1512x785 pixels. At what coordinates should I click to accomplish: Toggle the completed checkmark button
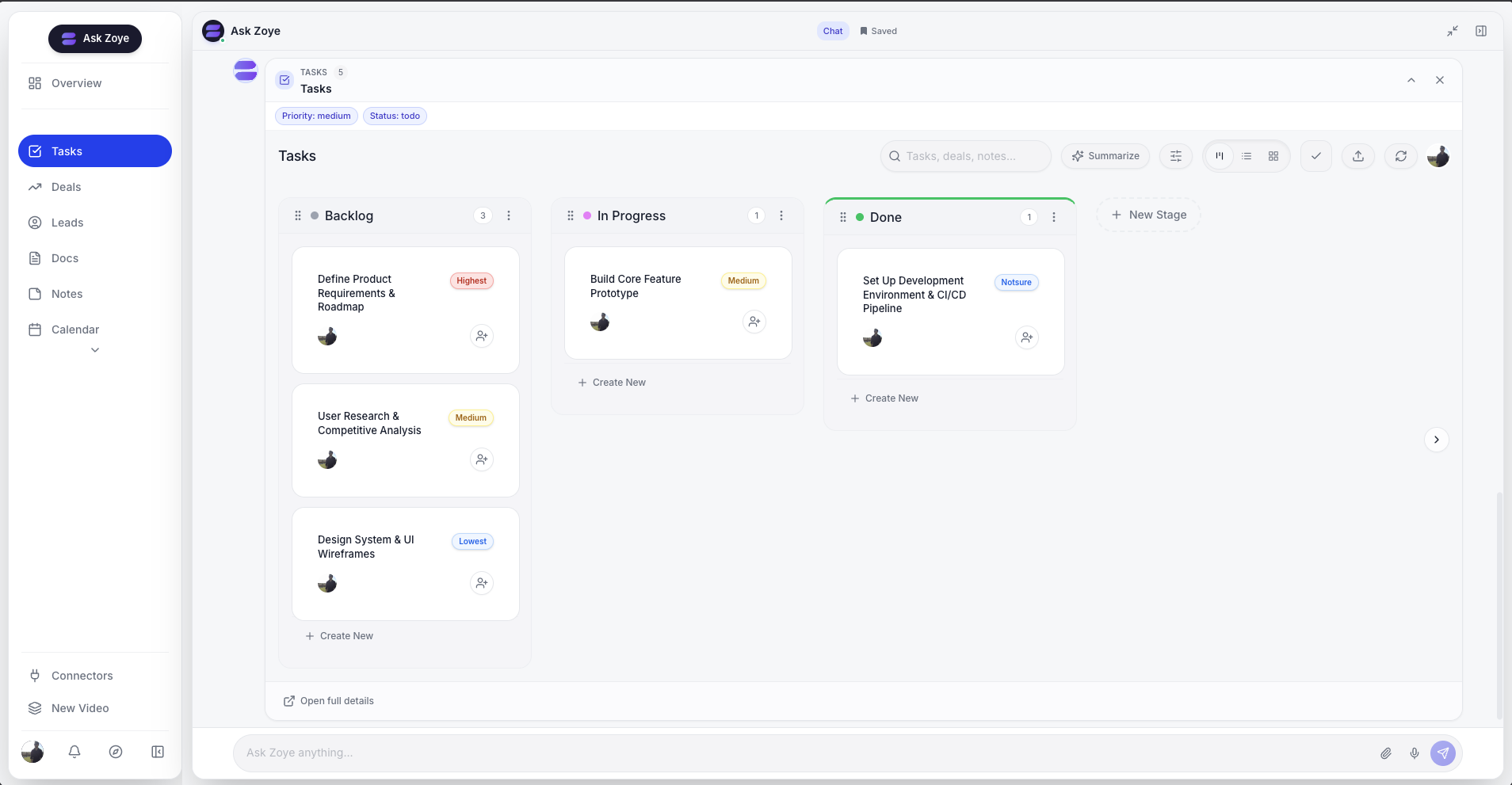pos(1316,156)
